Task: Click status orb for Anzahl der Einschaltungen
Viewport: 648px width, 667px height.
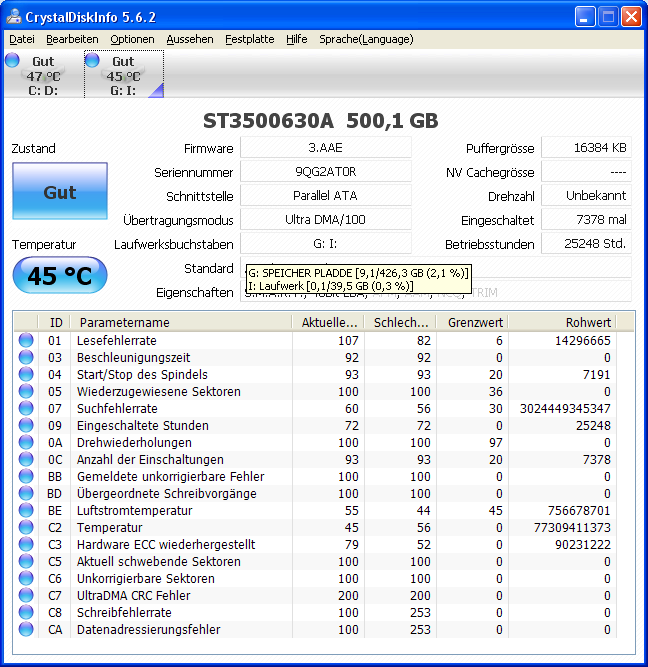Action: (26, 459)
